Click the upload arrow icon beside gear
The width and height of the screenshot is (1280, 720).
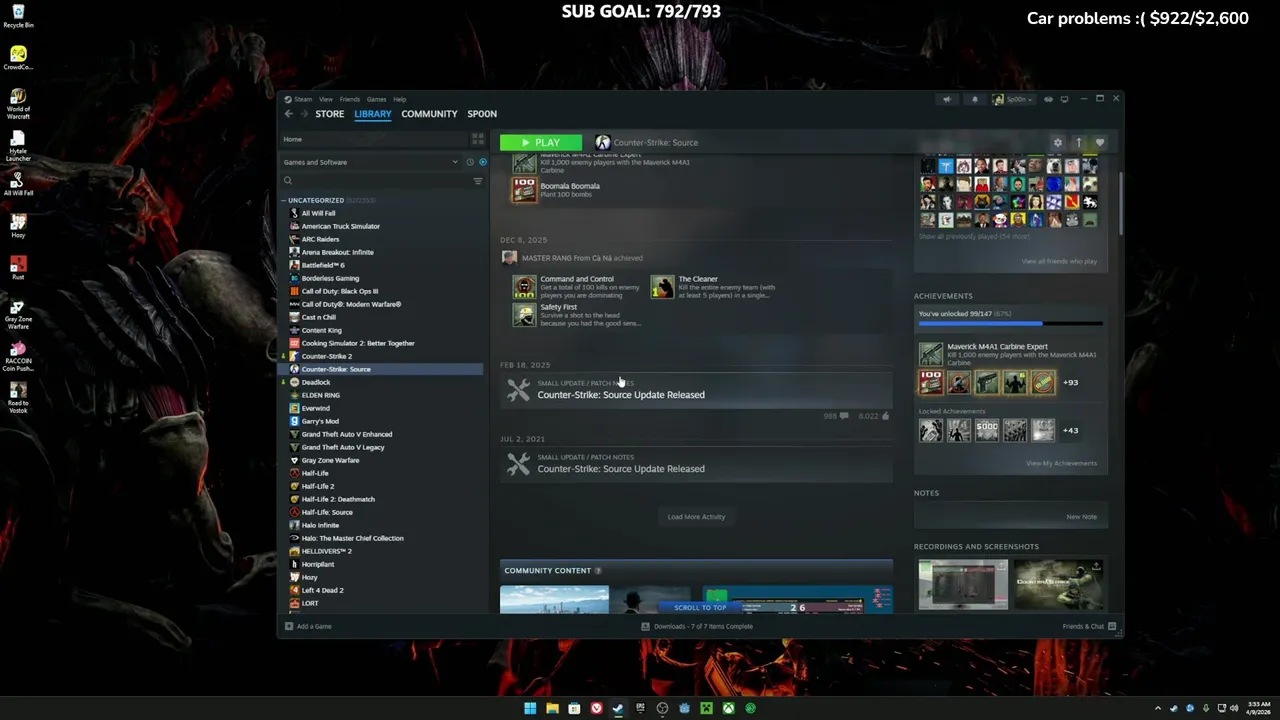pos(1078,142)
